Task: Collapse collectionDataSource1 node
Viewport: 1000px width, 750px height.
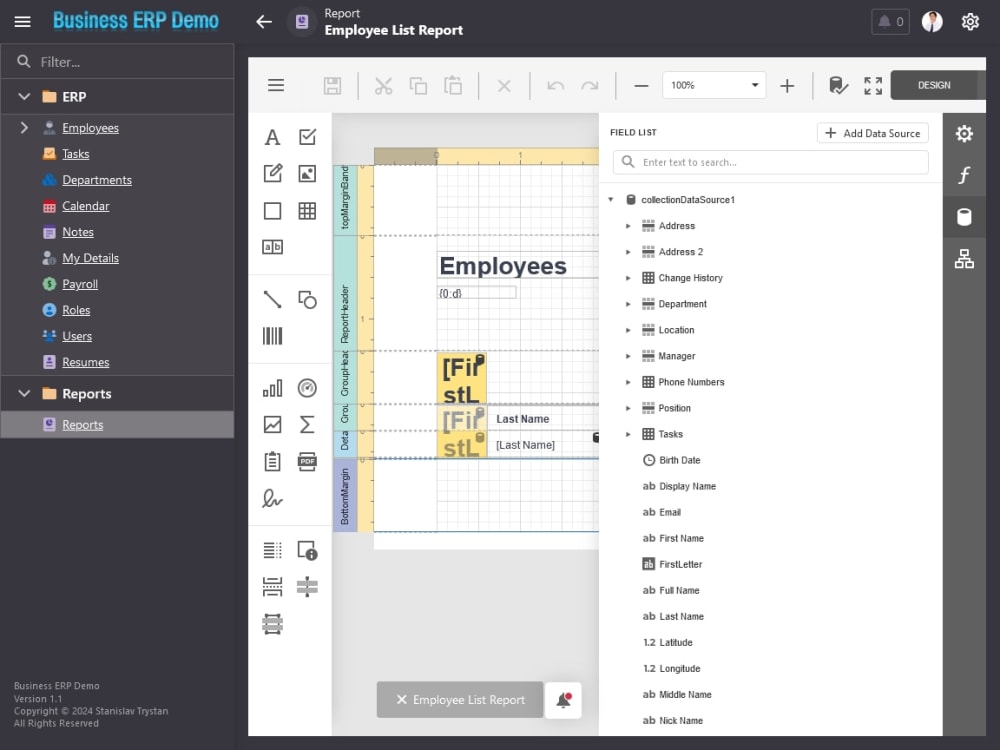Action: click(611, 200)
